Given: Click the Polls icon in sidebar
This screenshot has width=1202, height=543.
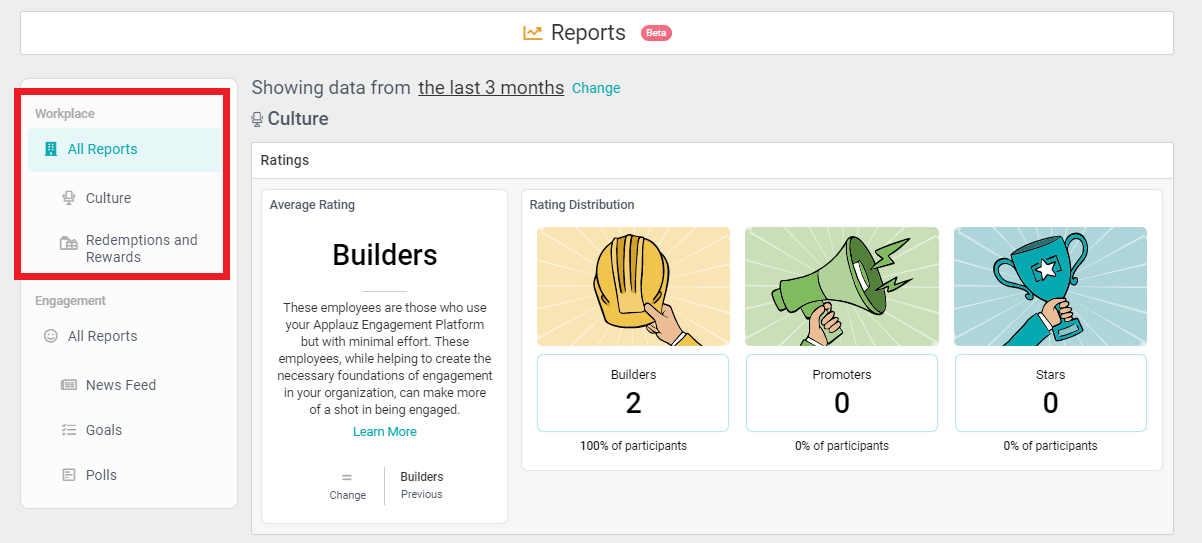Looking at the screenshot, I should pos(69,475).
